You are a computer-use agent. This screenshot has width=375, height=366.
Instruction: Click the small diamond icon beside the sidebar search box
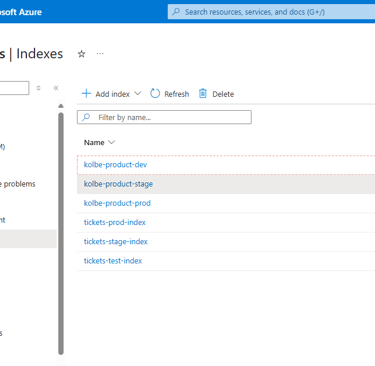[39, 88]
